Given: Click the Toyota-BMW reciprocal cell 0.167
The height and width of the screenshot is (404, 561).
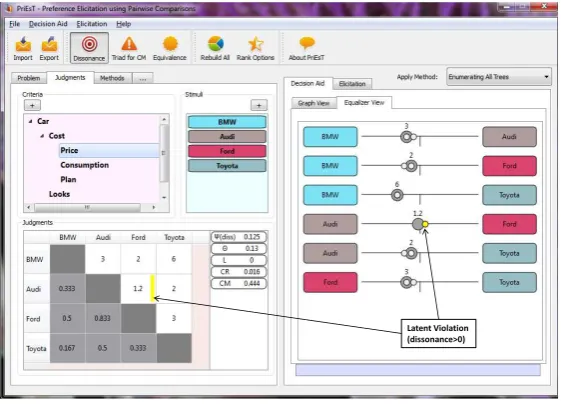Looking at the screenshot, I should coord(67,349).
